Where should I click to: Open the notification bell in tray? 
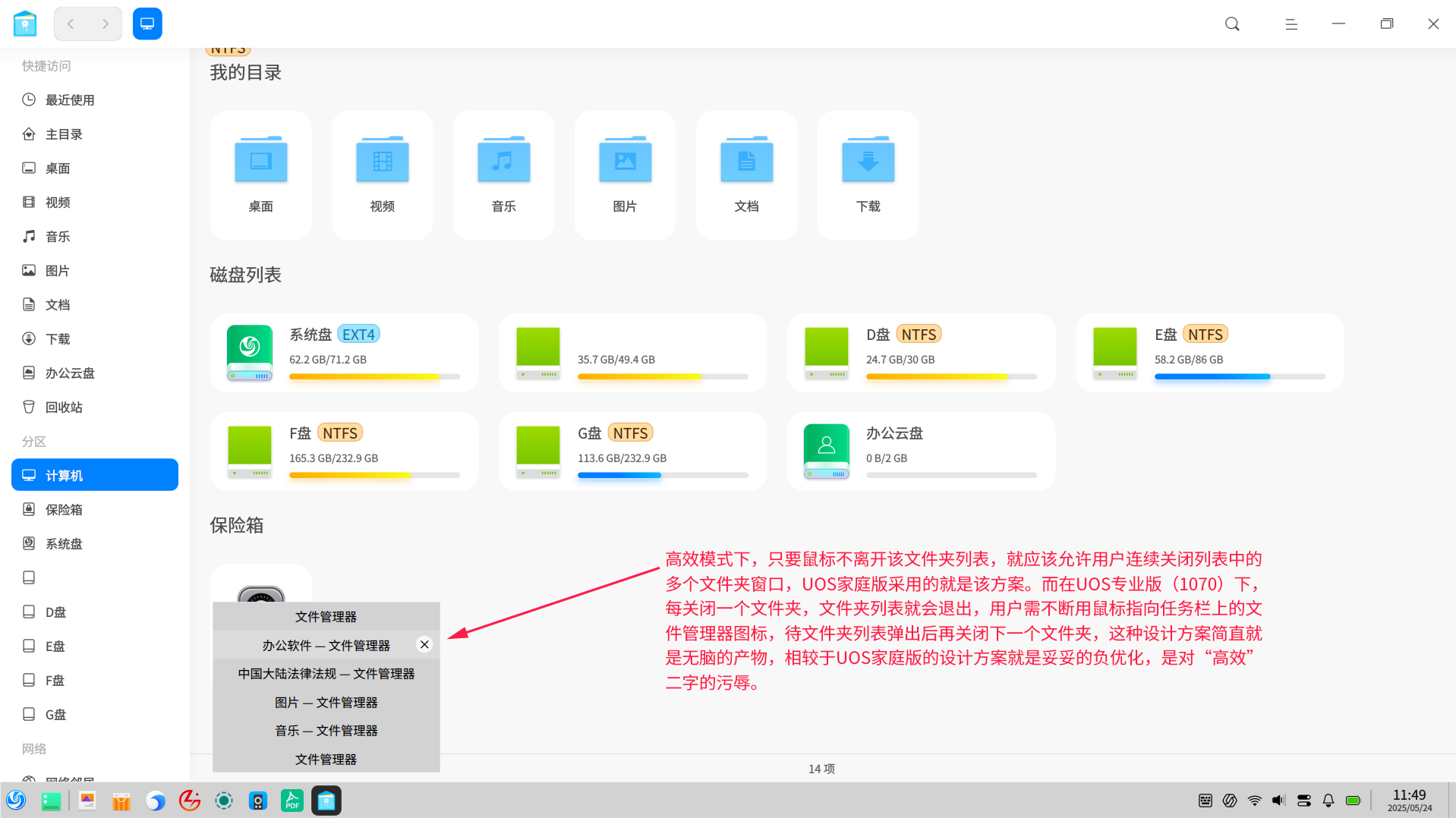pos(1328,801)
